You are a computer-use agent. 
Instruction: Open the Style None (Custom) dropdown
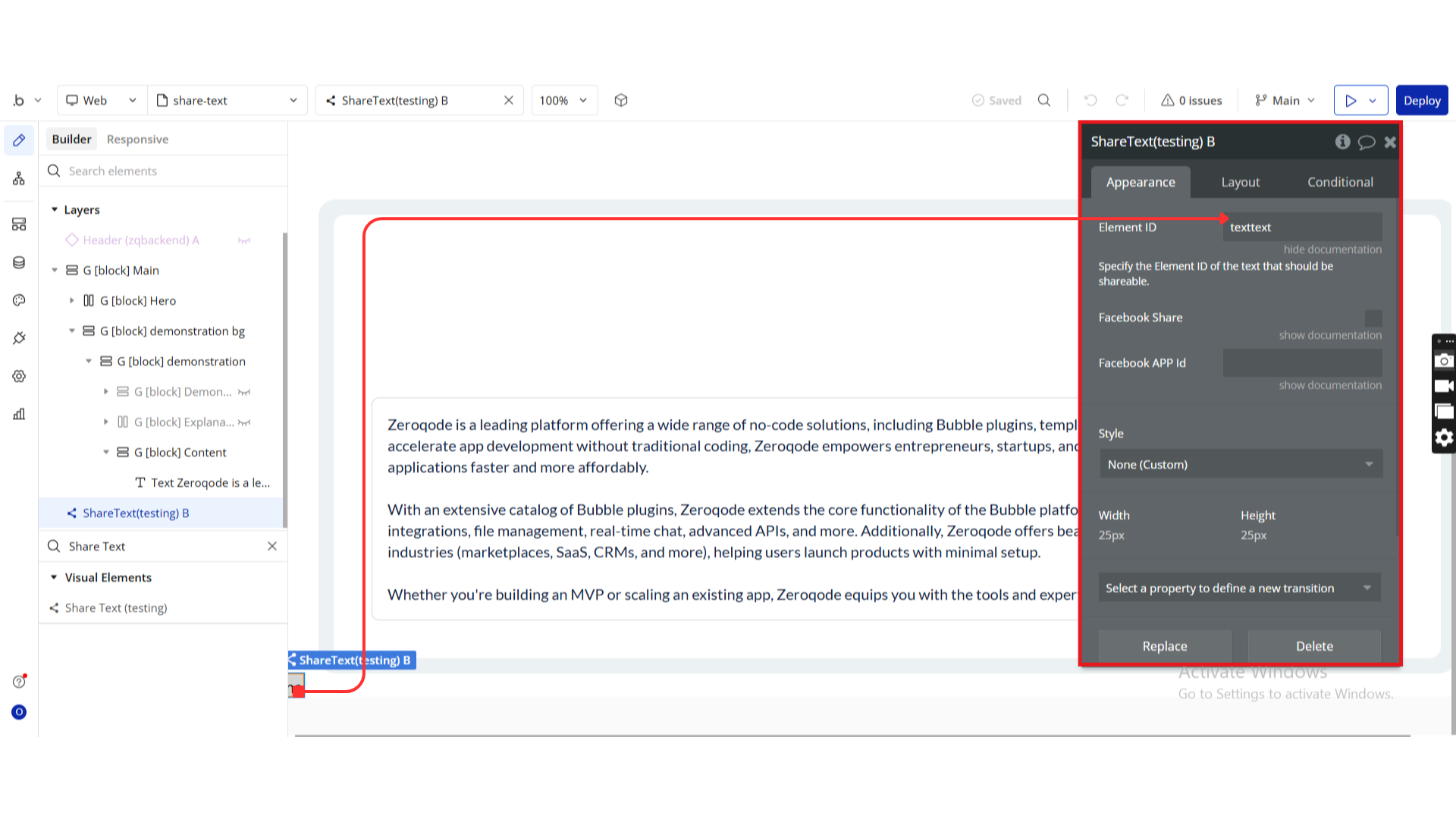1241,464
